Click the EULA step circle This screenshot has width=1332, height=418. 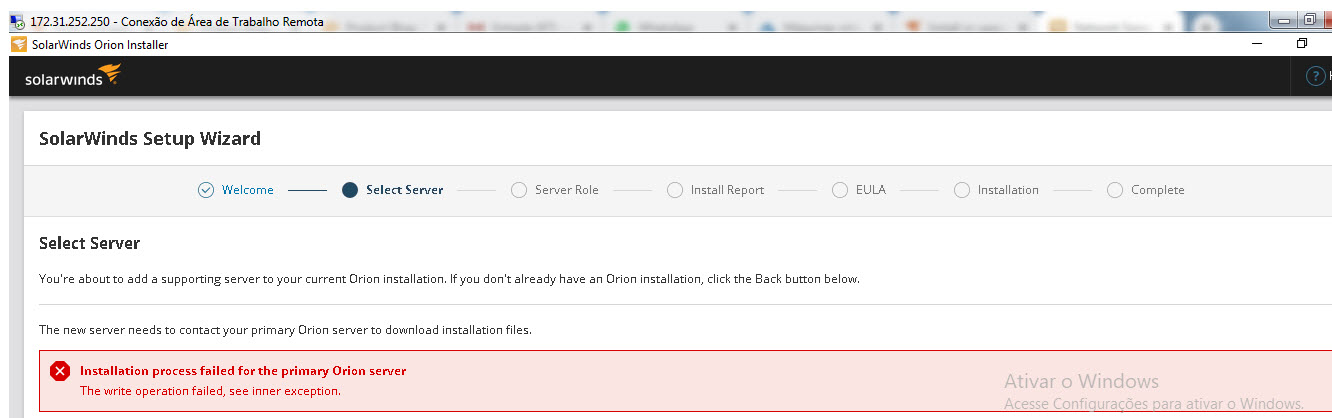tap(840, 190)
